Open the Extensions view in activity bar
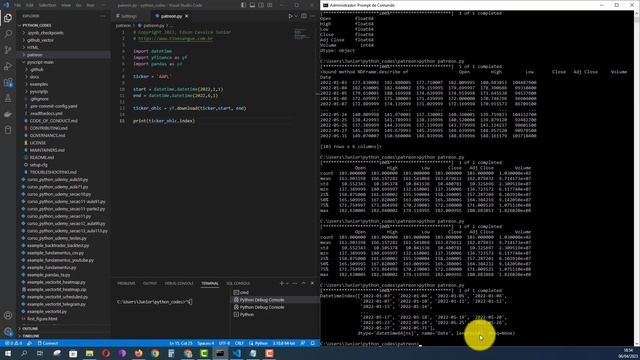The image size is (640, 360). pyautogui.click(x=8, y=82)
